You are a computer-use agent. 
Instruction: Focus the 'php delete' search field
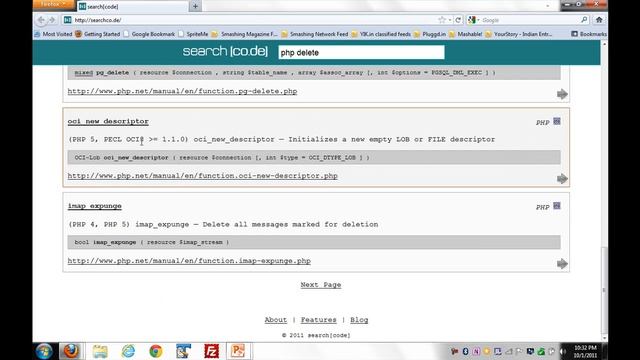[x=361, y=52]
